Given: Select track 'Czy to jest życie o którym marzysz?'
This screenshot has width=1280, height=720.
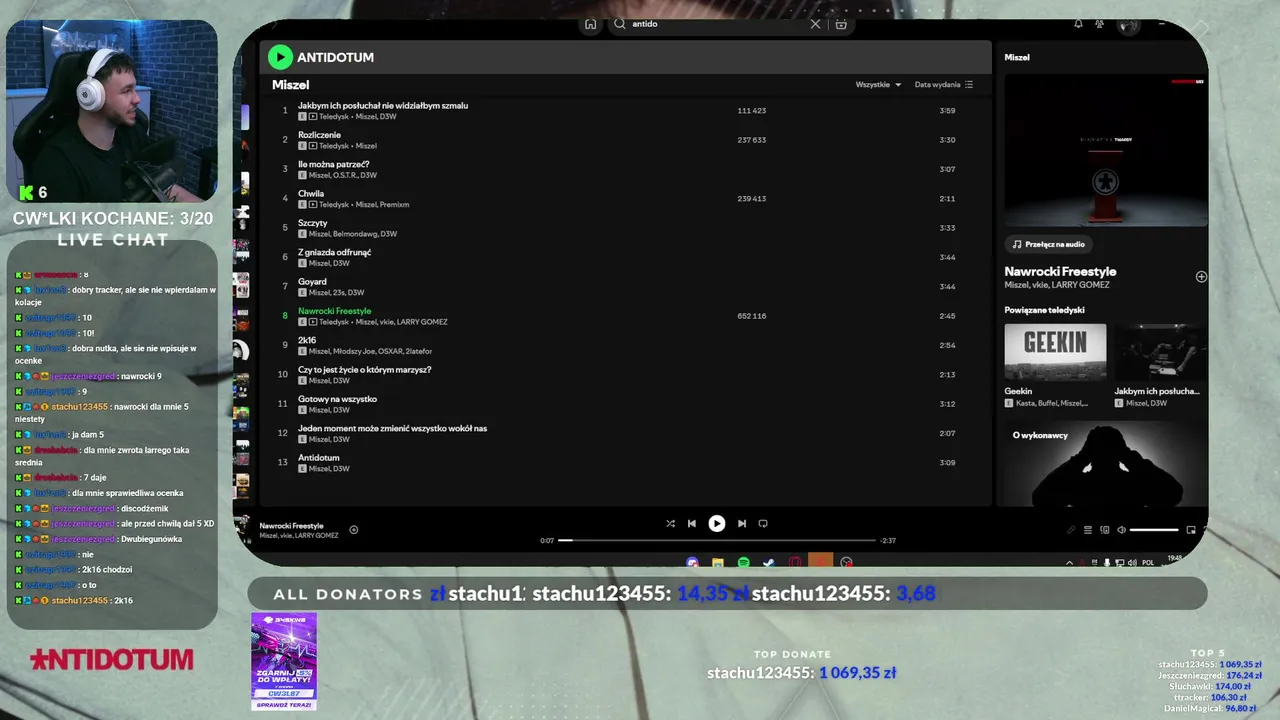Looking at the screenshot, I should [365, 370].
